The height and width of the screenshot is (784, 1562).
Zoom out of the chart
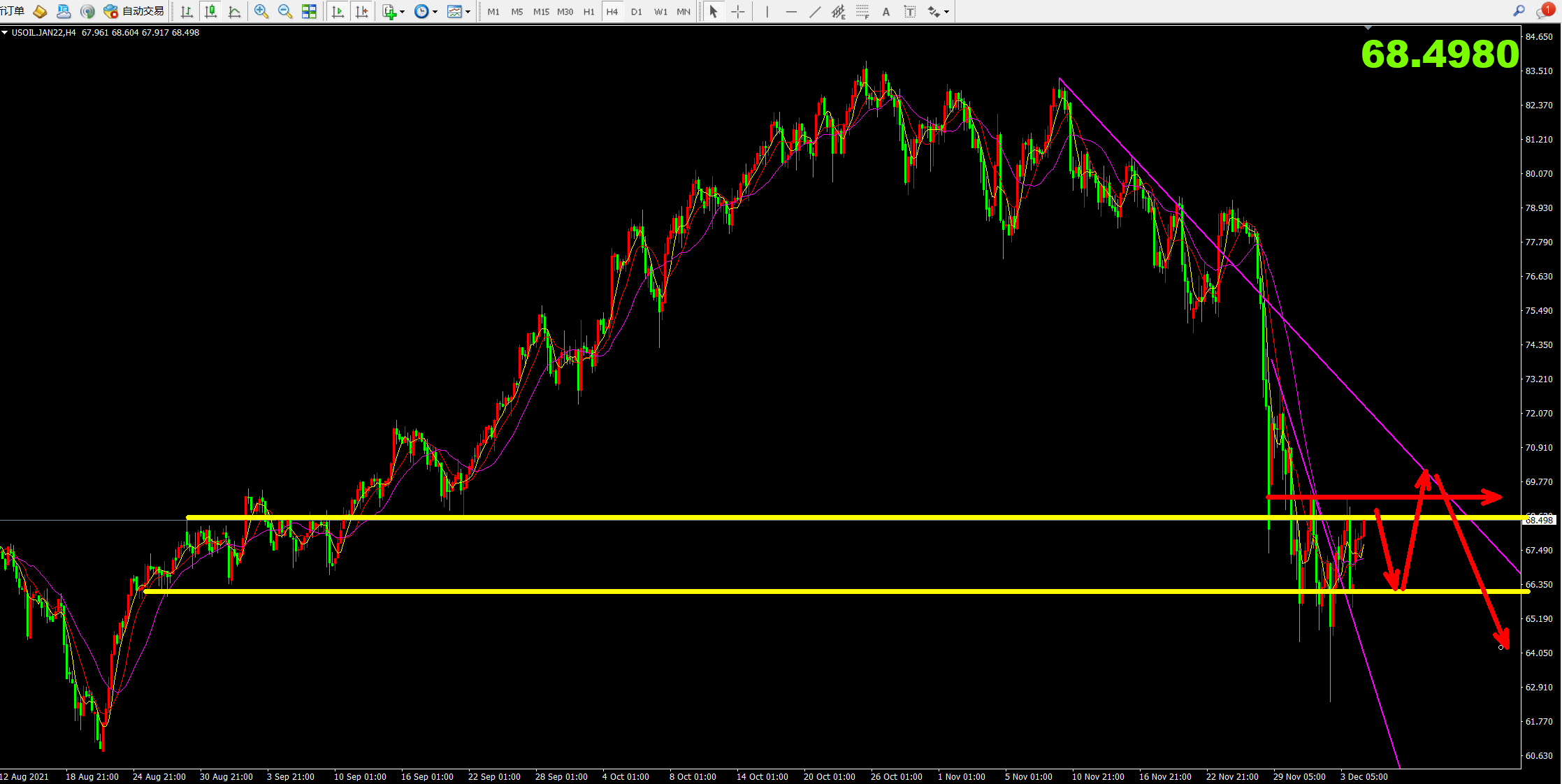pos(285,11)
